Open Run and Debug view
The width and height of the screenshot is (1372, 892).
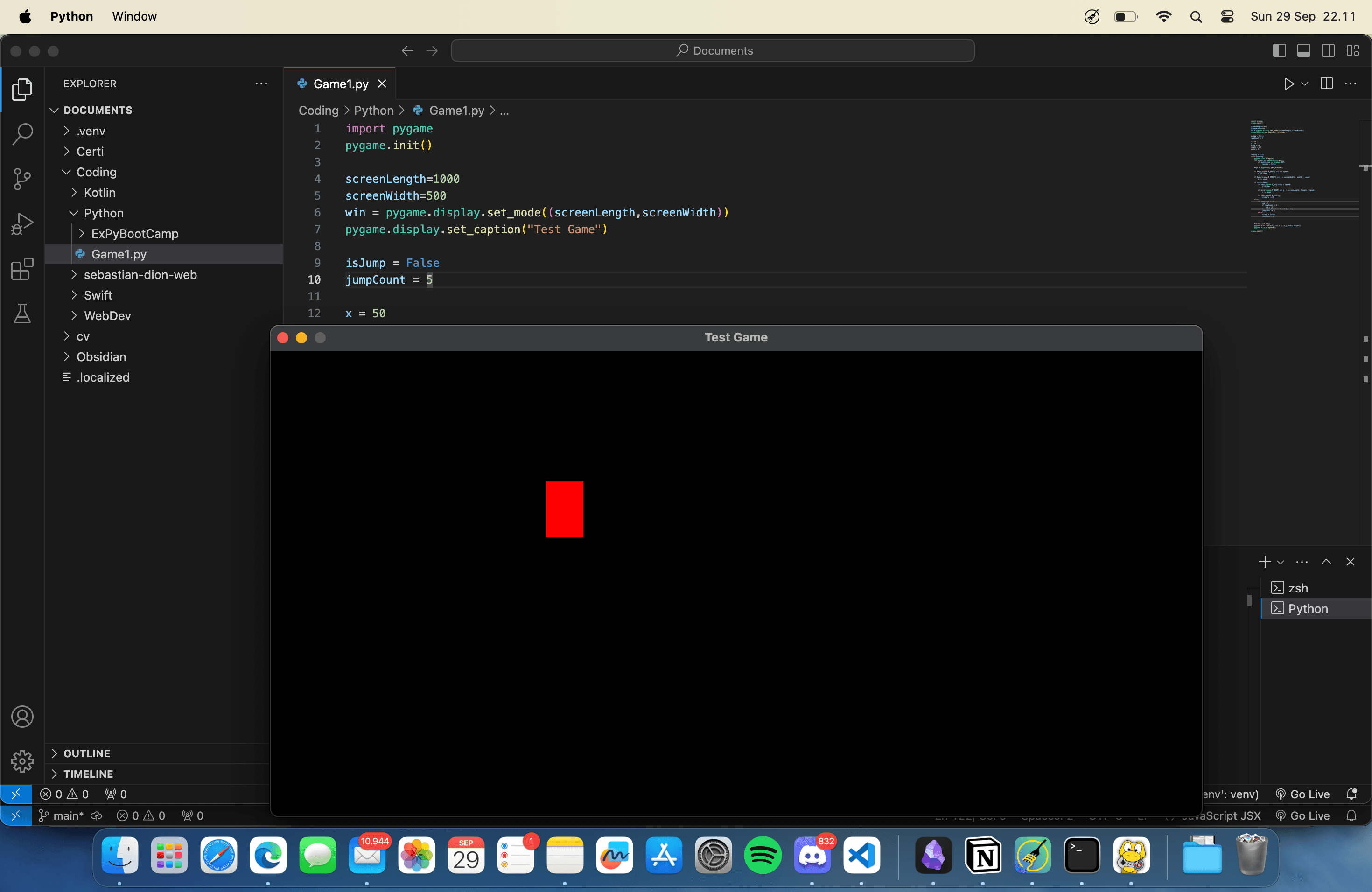click(22, 223)
